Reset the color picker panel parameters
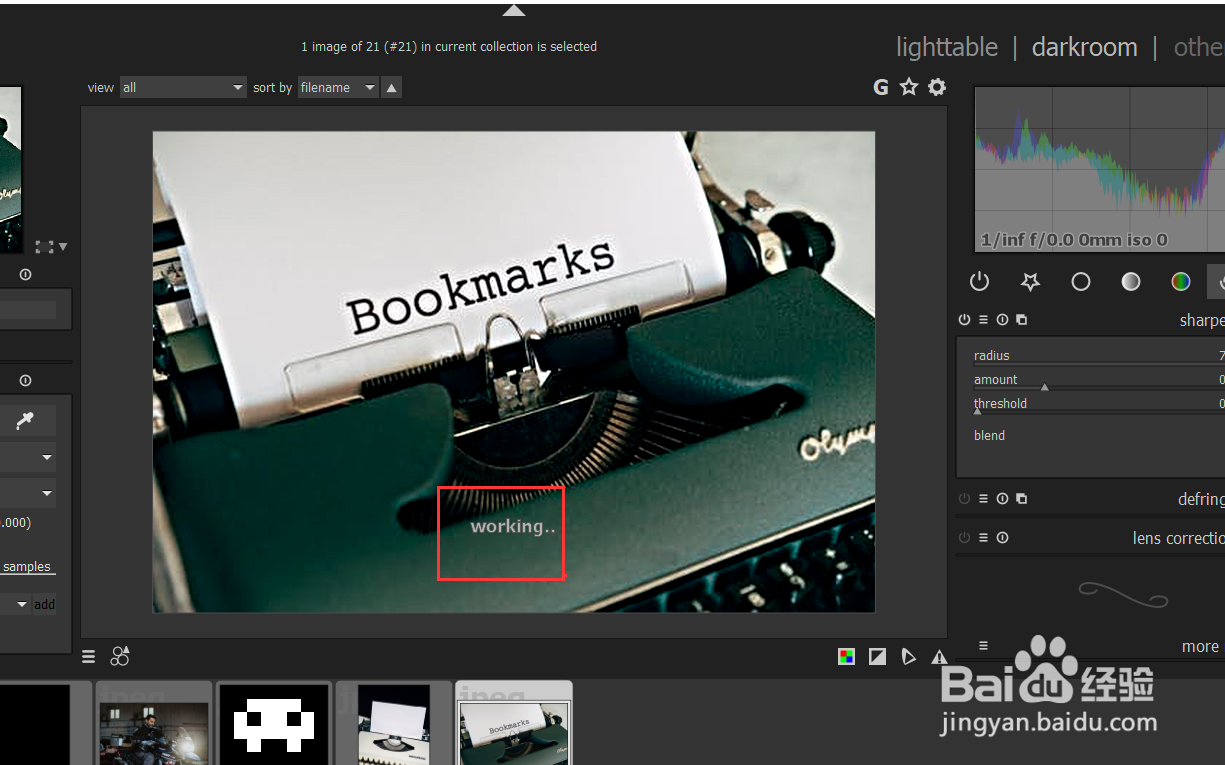1225x765 pixels. pos(25,380)
